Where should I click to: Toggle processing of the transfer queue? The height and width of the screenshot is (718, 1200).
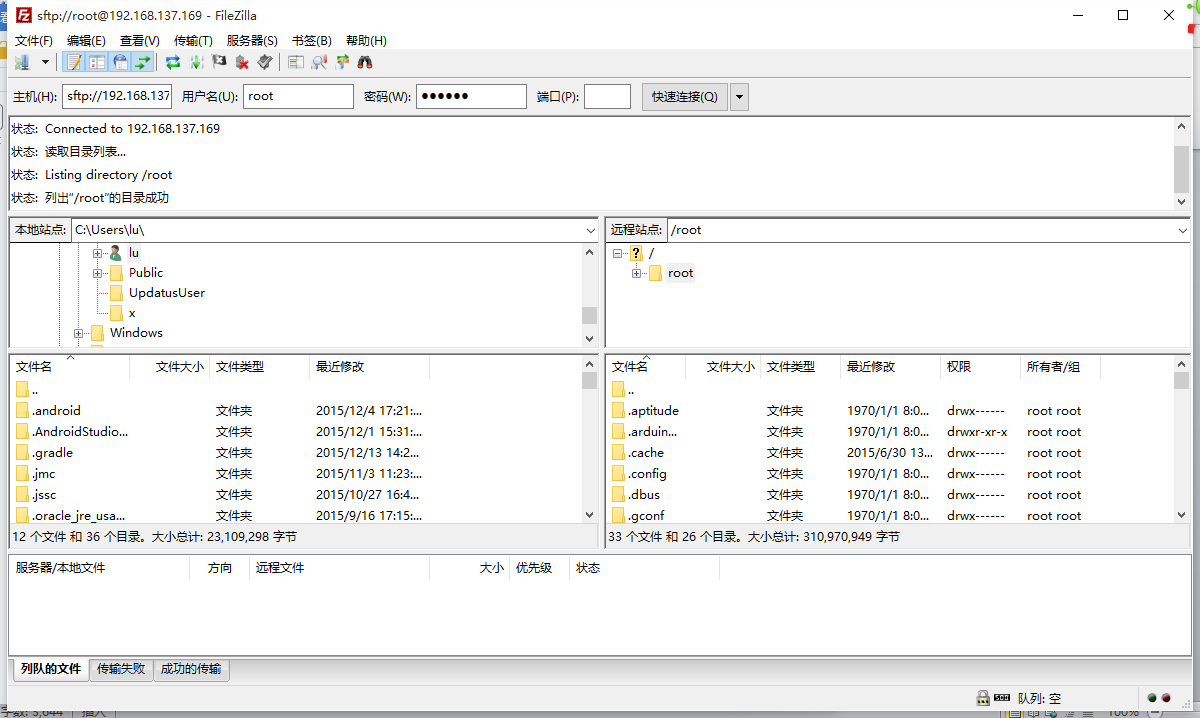pos(196,62)
